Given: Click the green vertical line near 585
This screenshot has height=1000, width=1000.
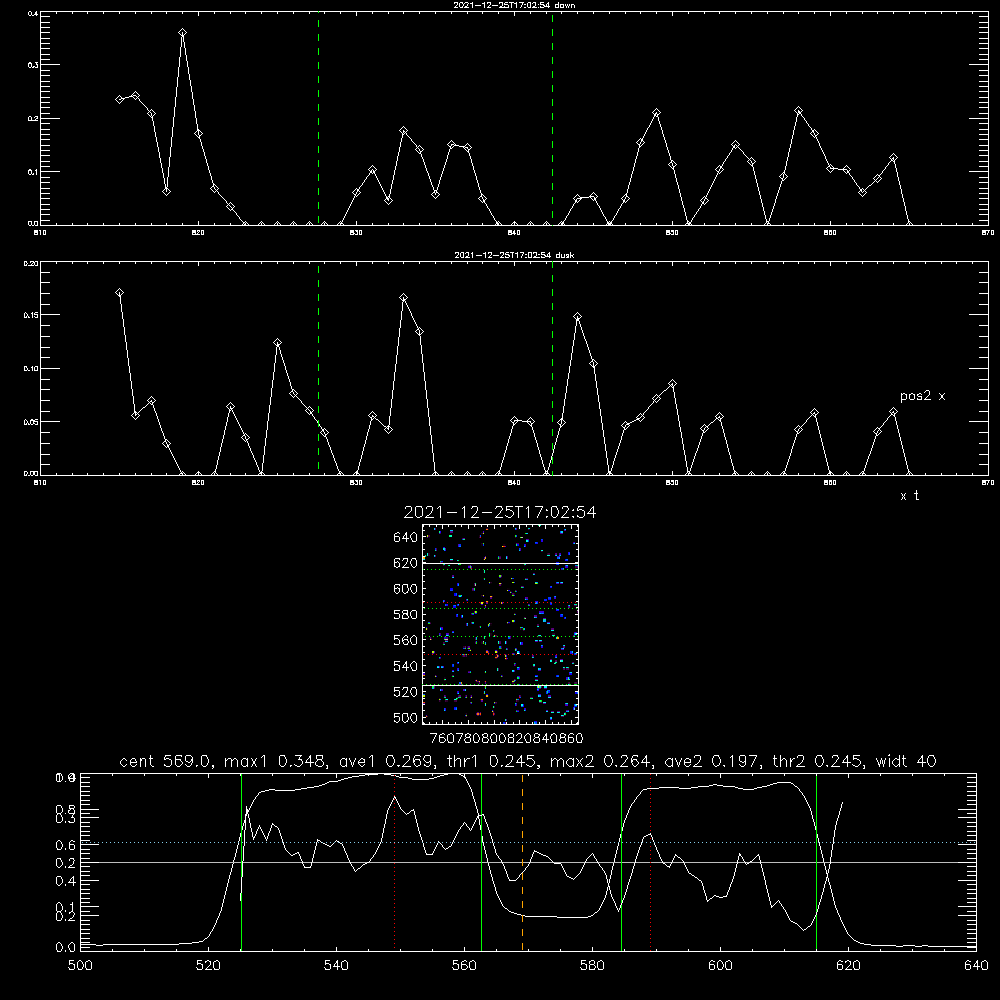Looking at the screenshot, I should 621,862.
